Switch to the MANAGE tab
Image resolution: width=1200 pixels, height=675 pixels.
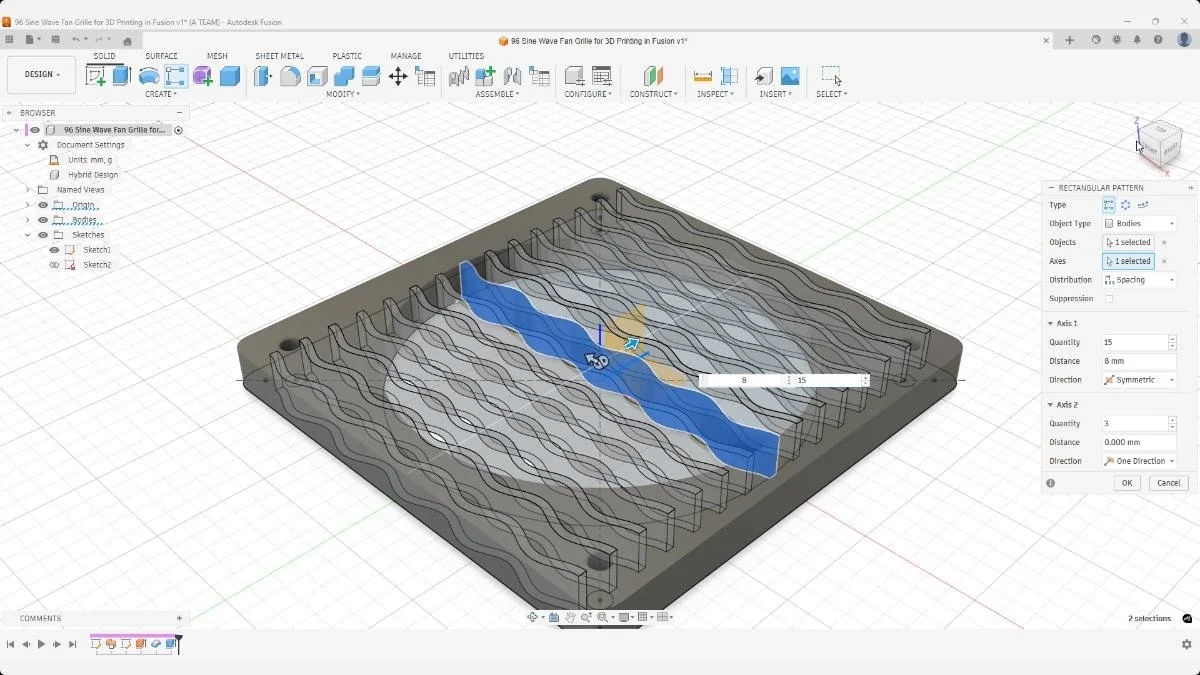tap(405, 56)
